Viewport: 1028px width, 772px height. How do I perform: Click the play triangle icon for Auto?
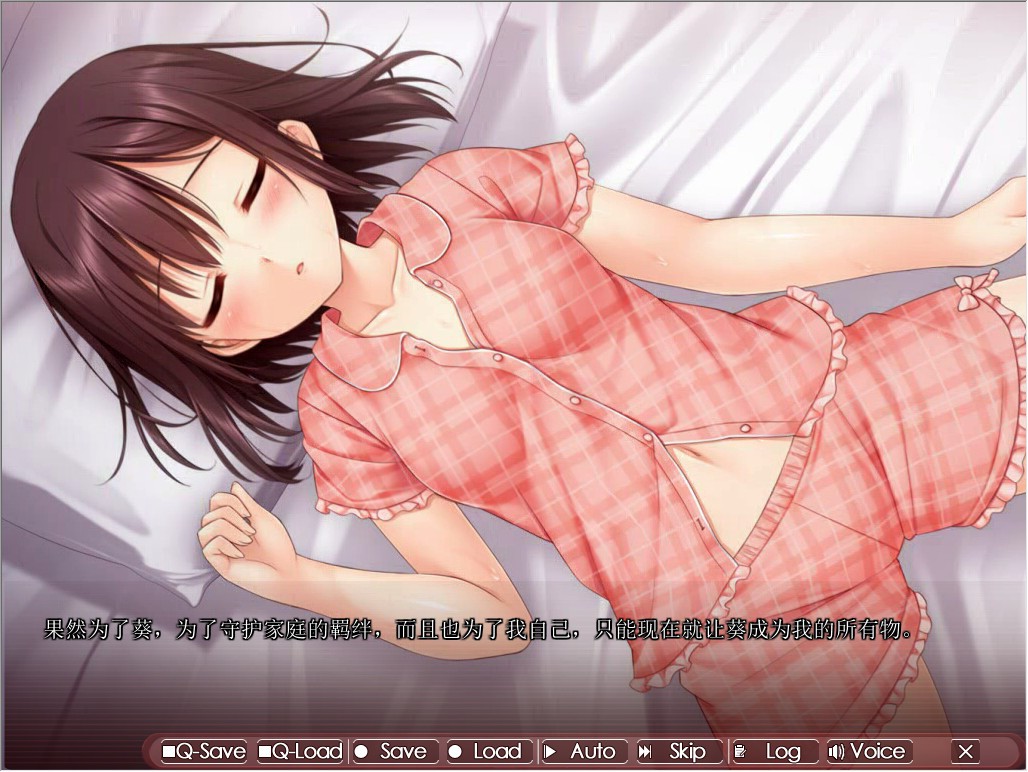[550, 752]
